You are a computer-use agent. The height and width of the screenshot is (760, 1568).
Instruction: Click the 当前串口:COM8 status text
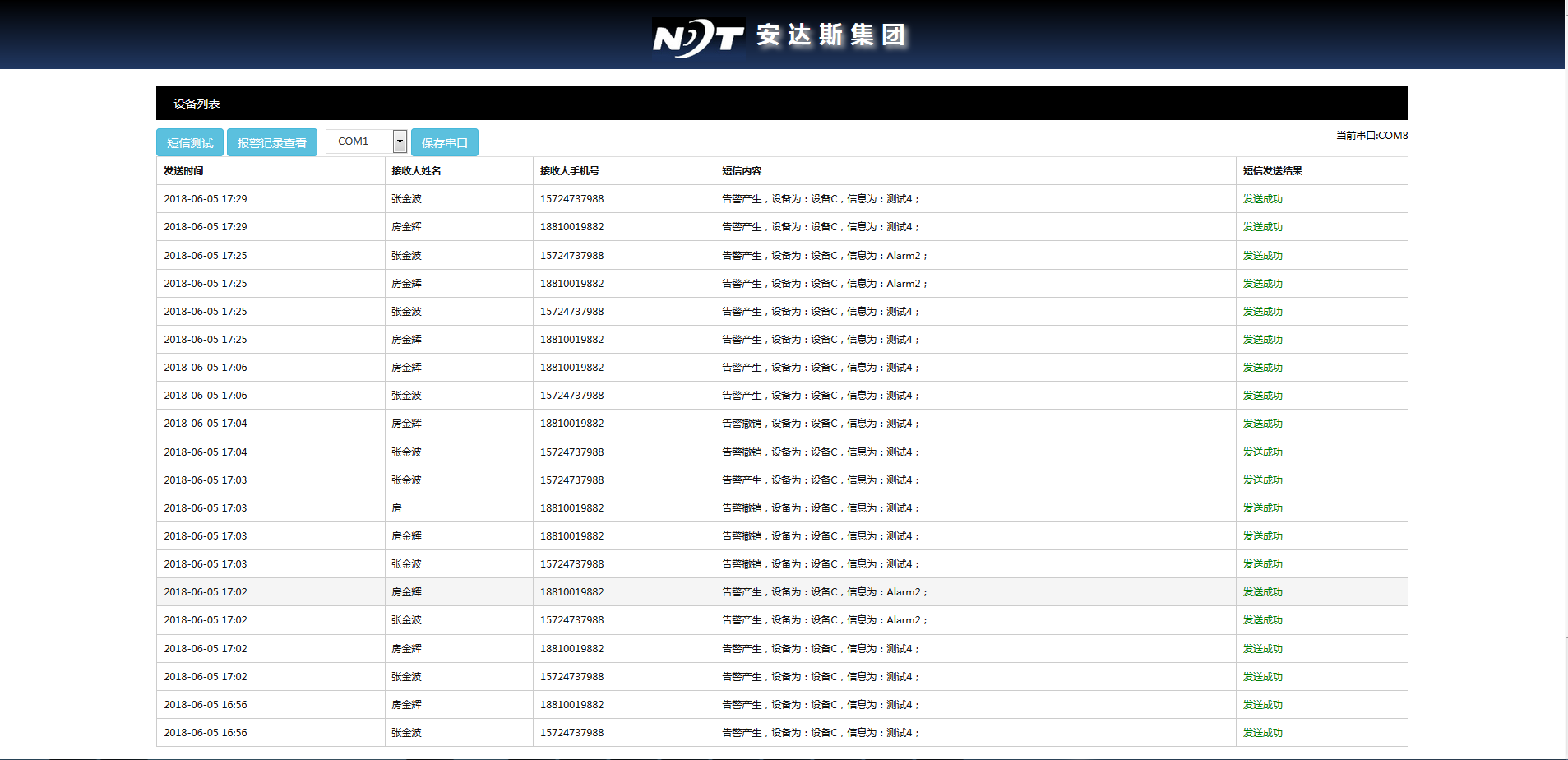point(1371,136)
